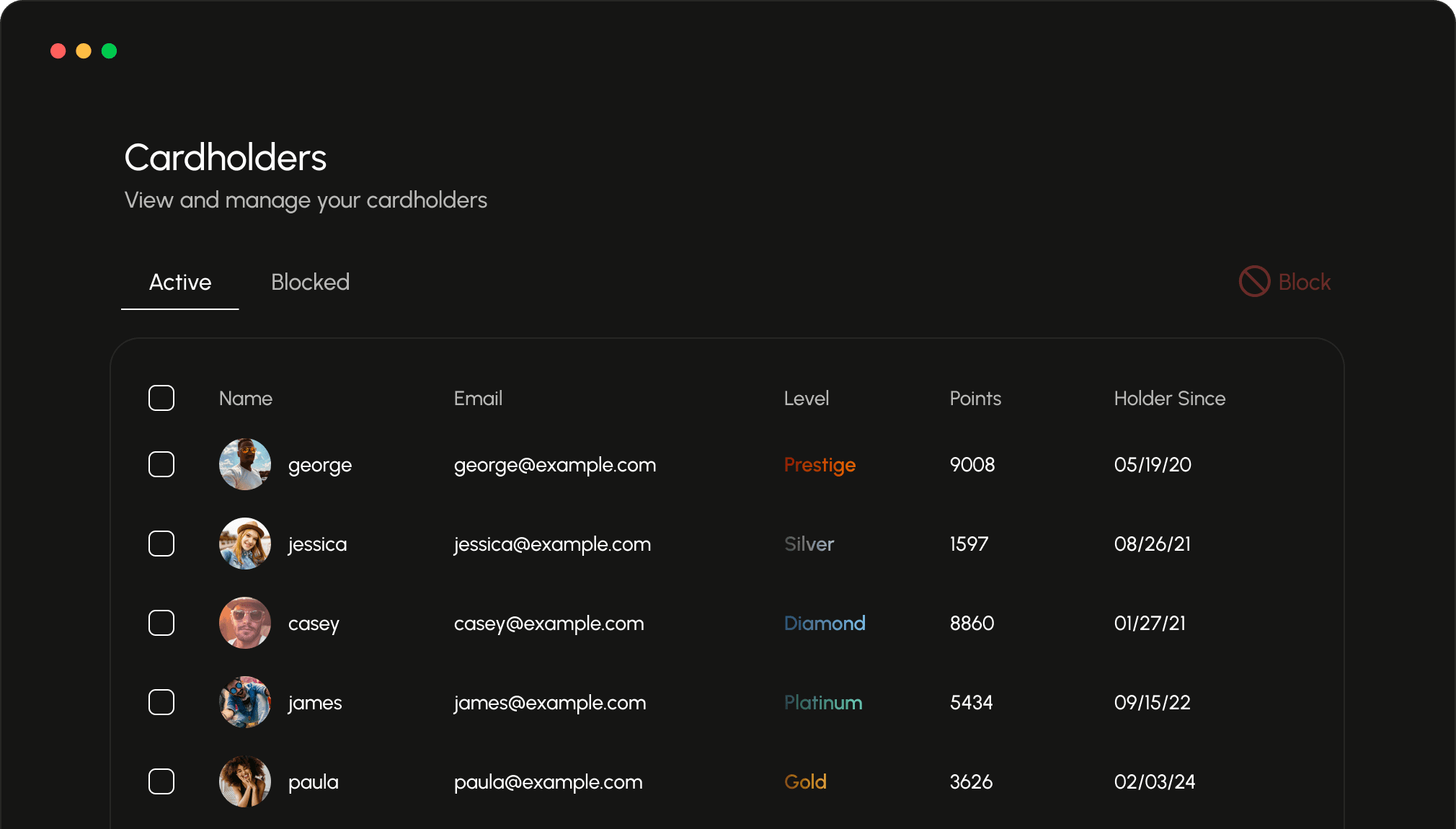Click holder date 09/15/22
Image resolution: width=1456 pixels, height=829 pixels.
[x=1153, y=702]
